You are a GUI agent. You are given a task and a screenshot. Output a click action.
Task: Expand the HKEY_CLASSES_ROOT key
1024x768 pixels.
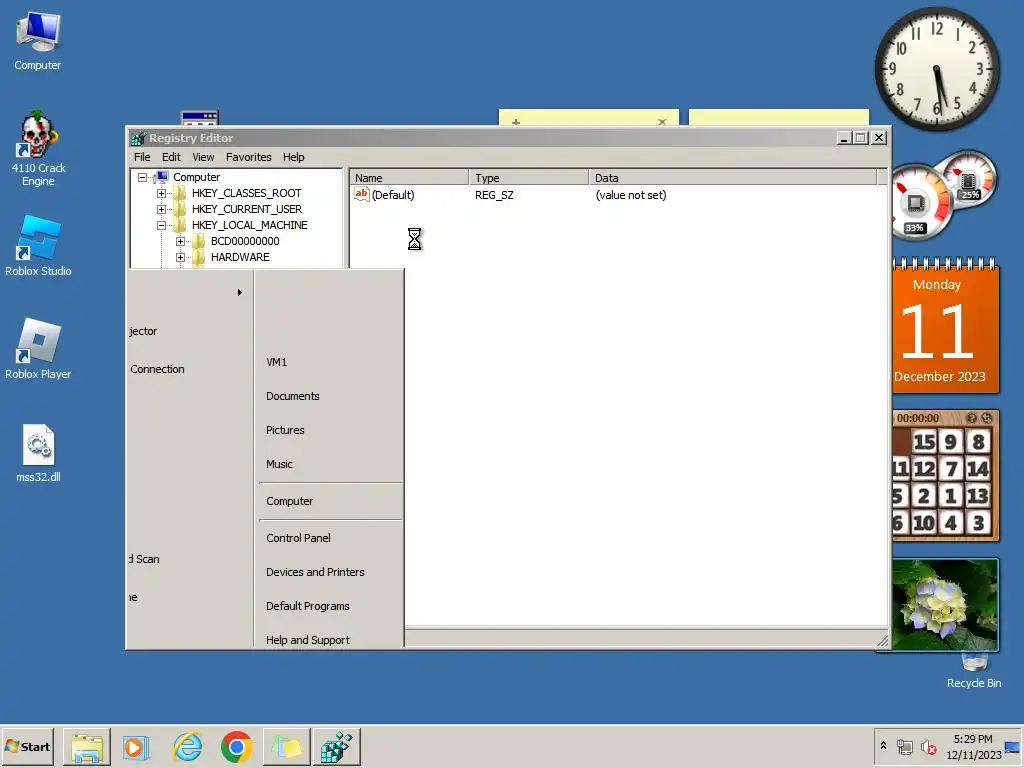[161, 193]
